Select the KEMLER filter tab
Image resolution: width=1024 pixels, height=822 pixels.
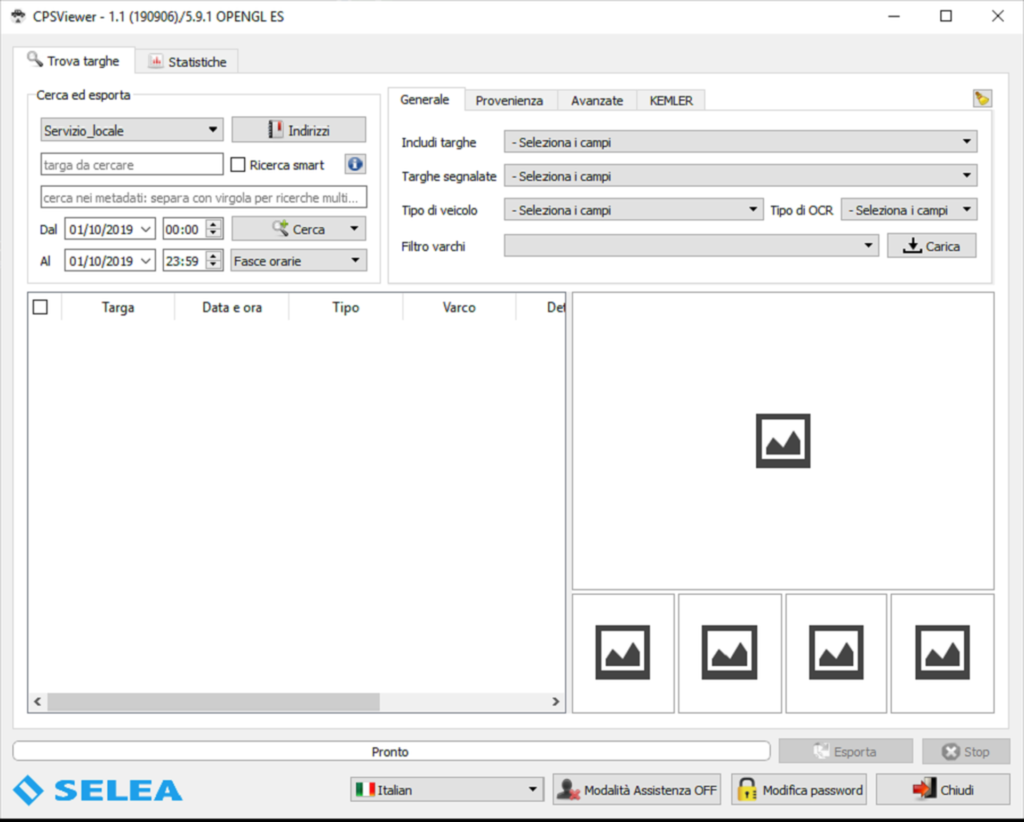(x=671, y=101)
